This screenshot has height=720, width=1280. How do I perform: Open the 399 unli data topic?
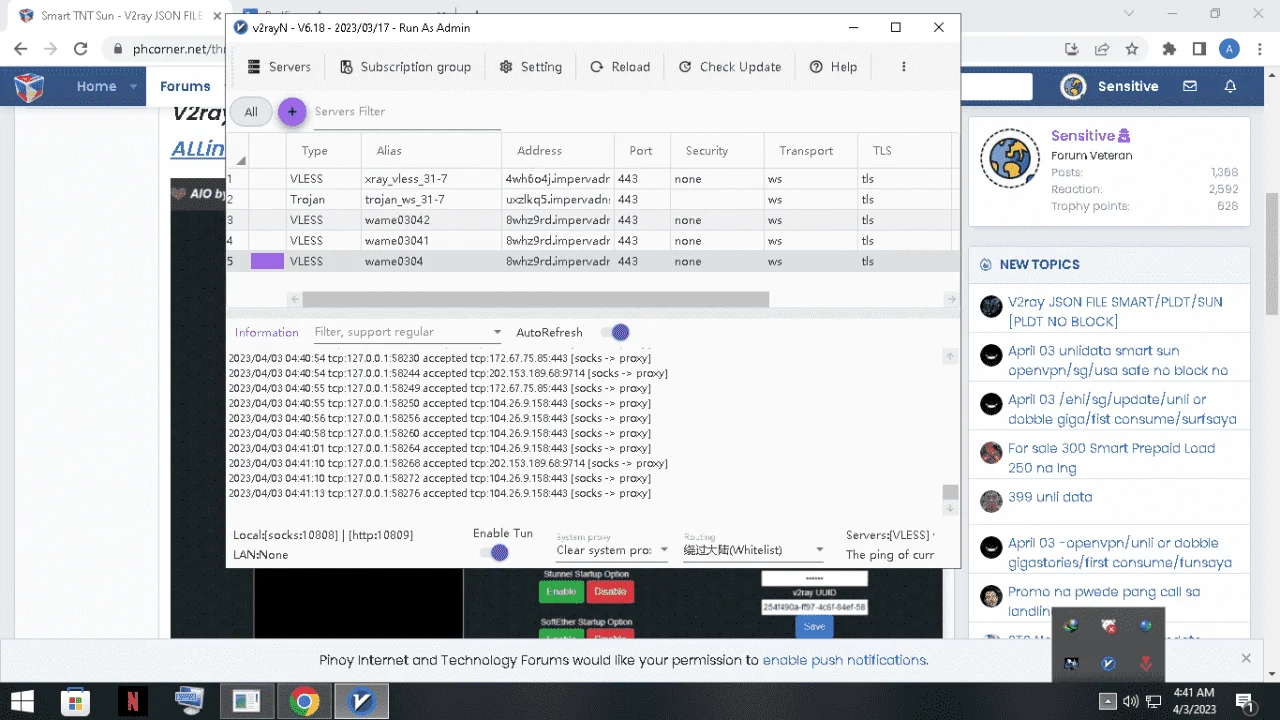pos(1050,497)
